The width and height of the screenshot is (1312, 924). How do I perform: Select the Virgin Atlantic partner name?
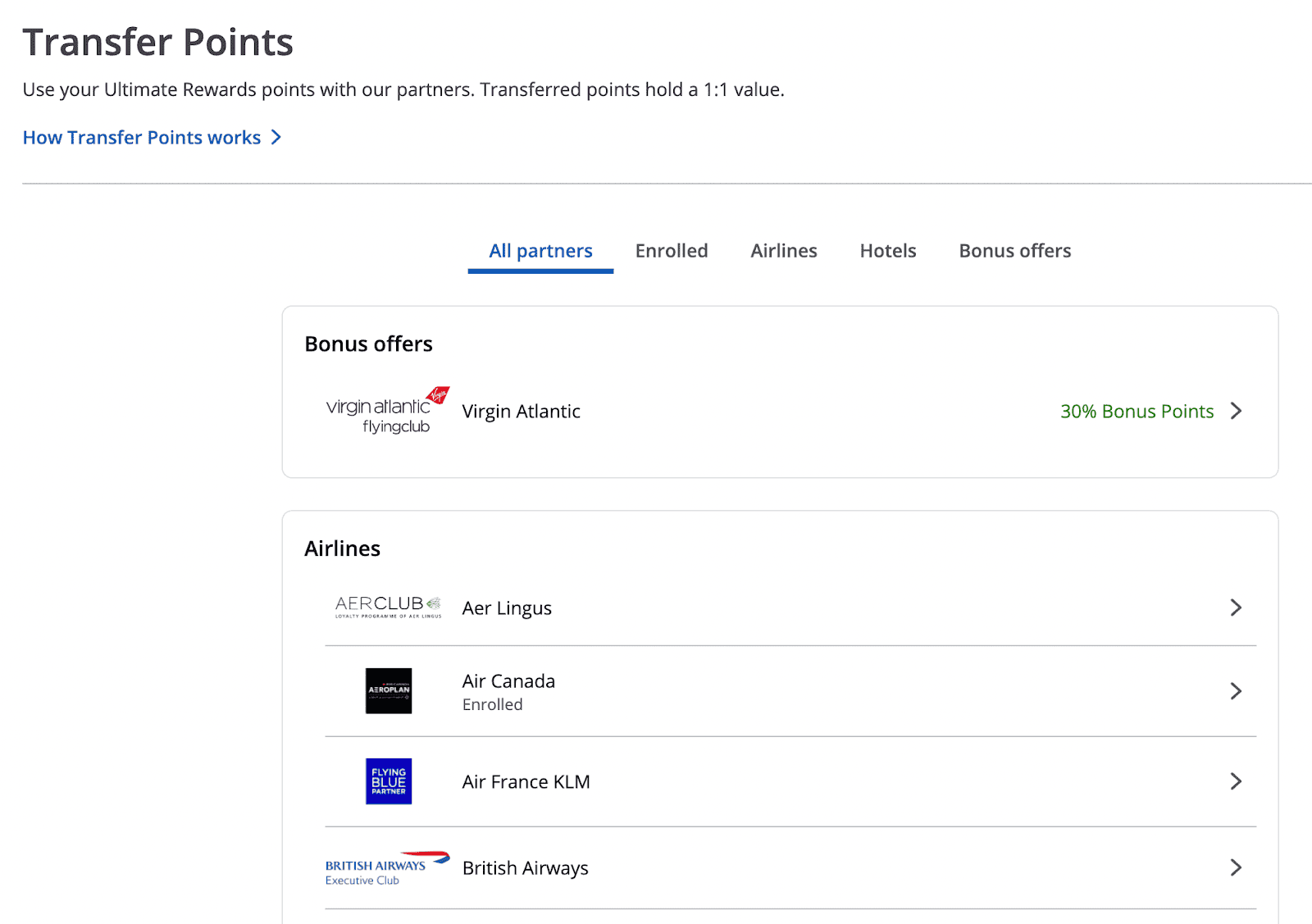(x=522, y=411)
